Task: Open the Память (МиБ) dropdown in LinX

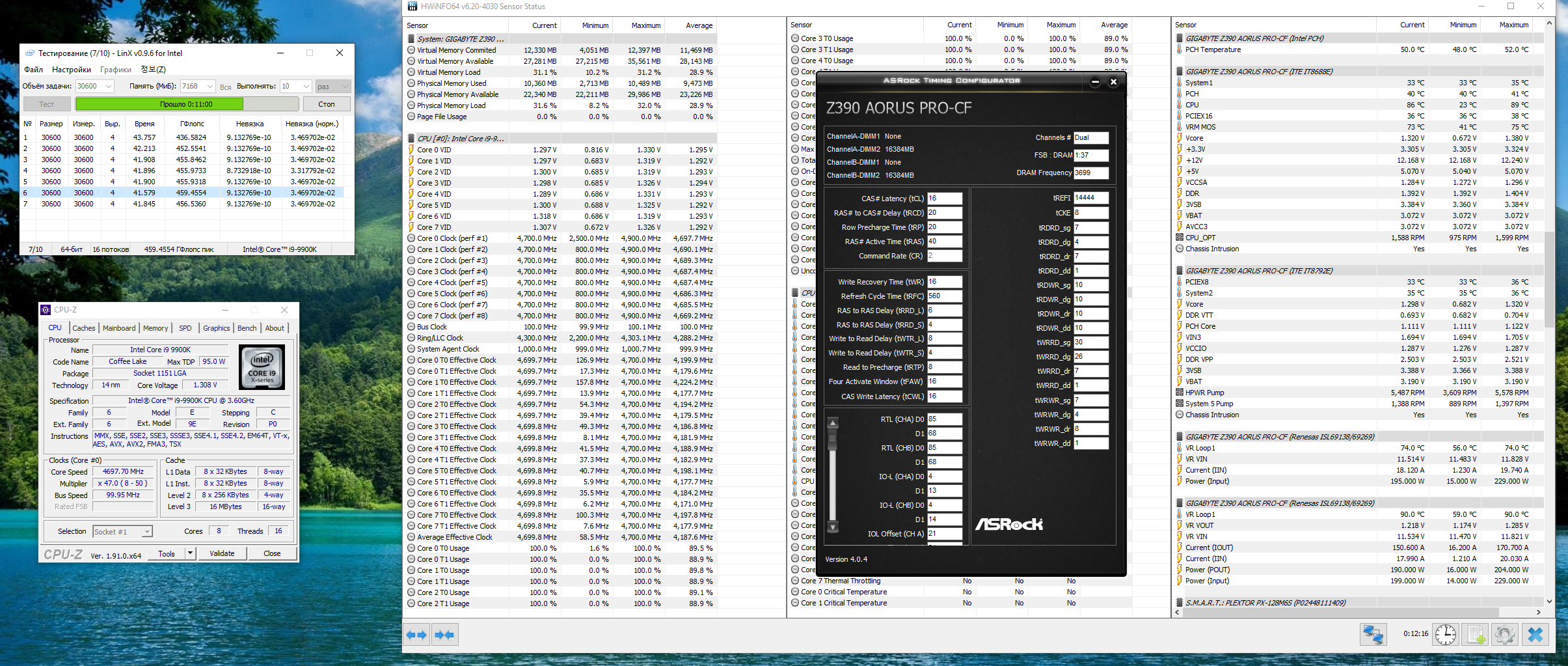Action: (210, 86)
